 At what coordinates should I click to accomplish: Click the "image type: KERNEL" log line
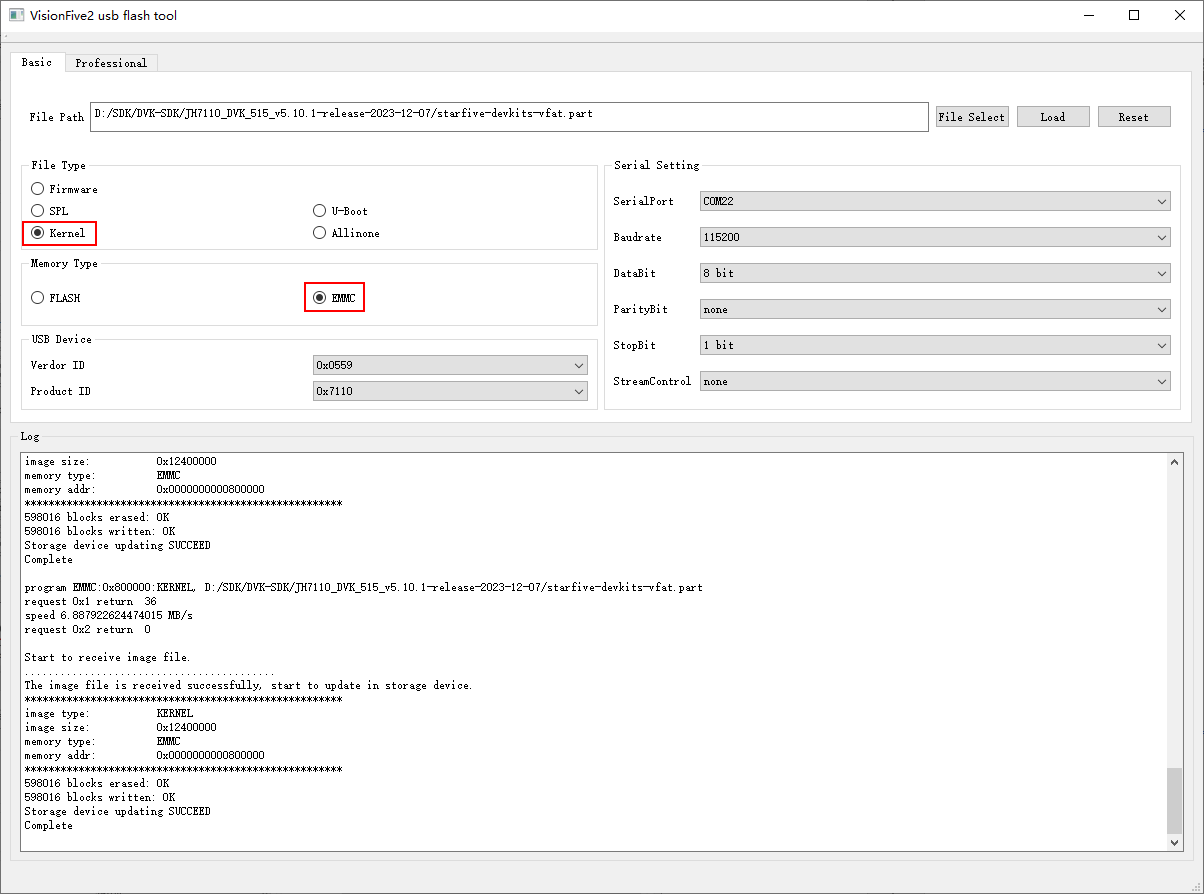click(x=109, y=714)
